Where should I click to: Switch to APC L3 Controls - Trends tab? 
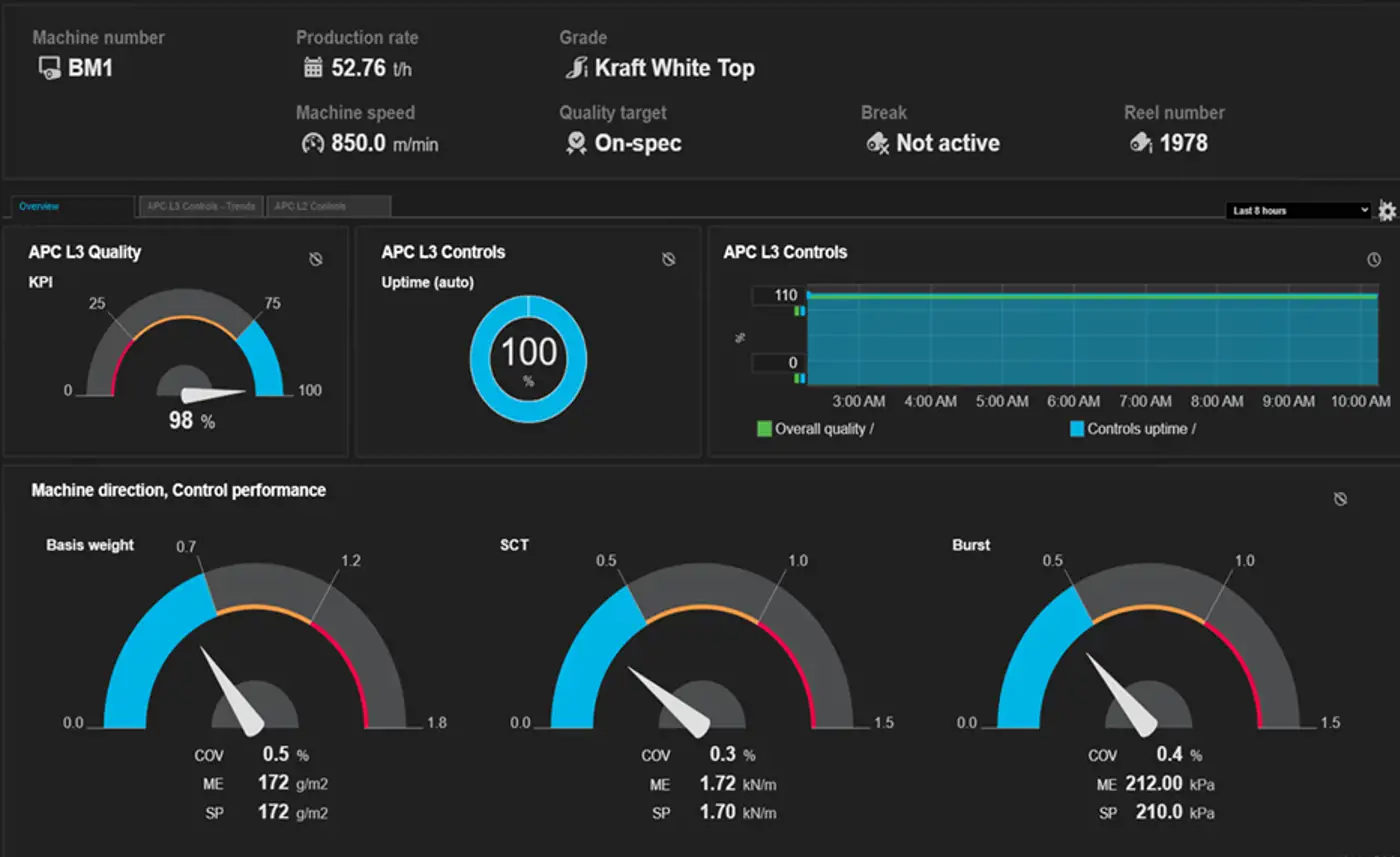tap(202, 207)
